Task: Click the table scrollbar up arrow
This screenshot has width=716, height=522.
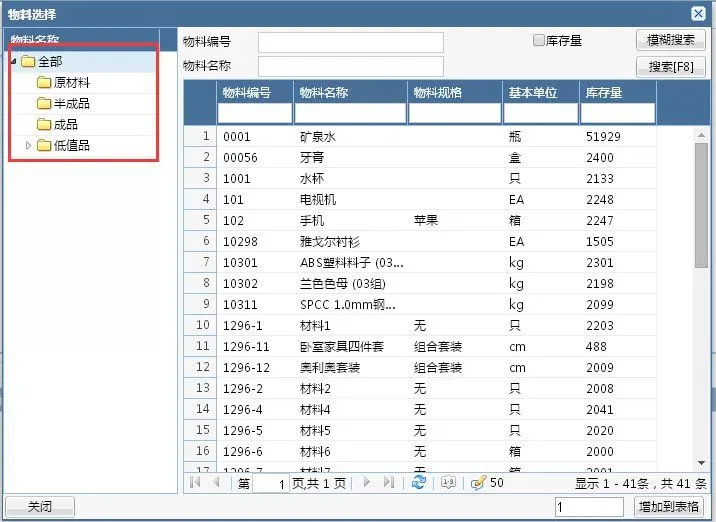Action: (x=701, y=135)
